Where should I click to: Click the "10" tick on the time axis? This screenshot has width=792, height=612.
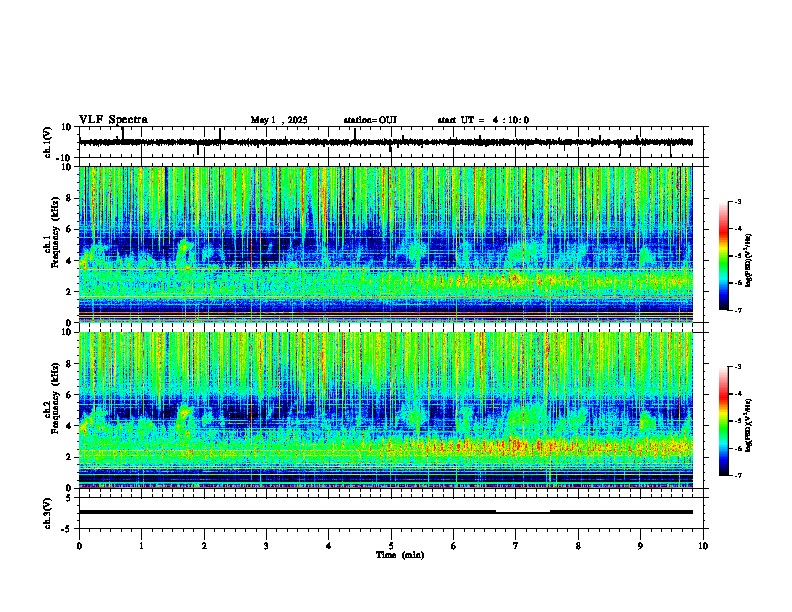point(703,546)
